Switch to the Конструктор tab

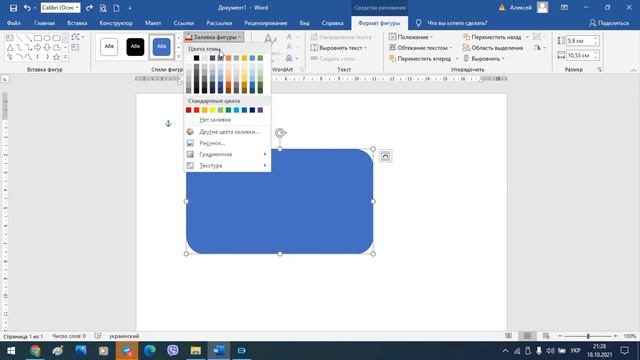pos(116,23)
